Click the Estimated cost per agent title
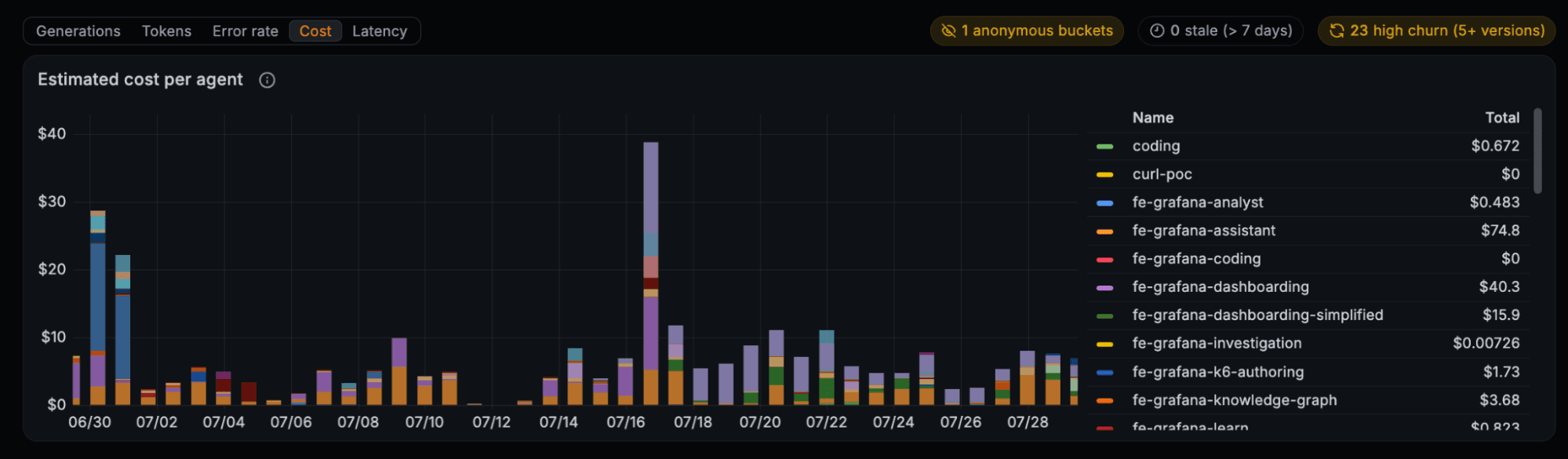Viewport: 1568px width, 459px height. click(x=140, y=79)
